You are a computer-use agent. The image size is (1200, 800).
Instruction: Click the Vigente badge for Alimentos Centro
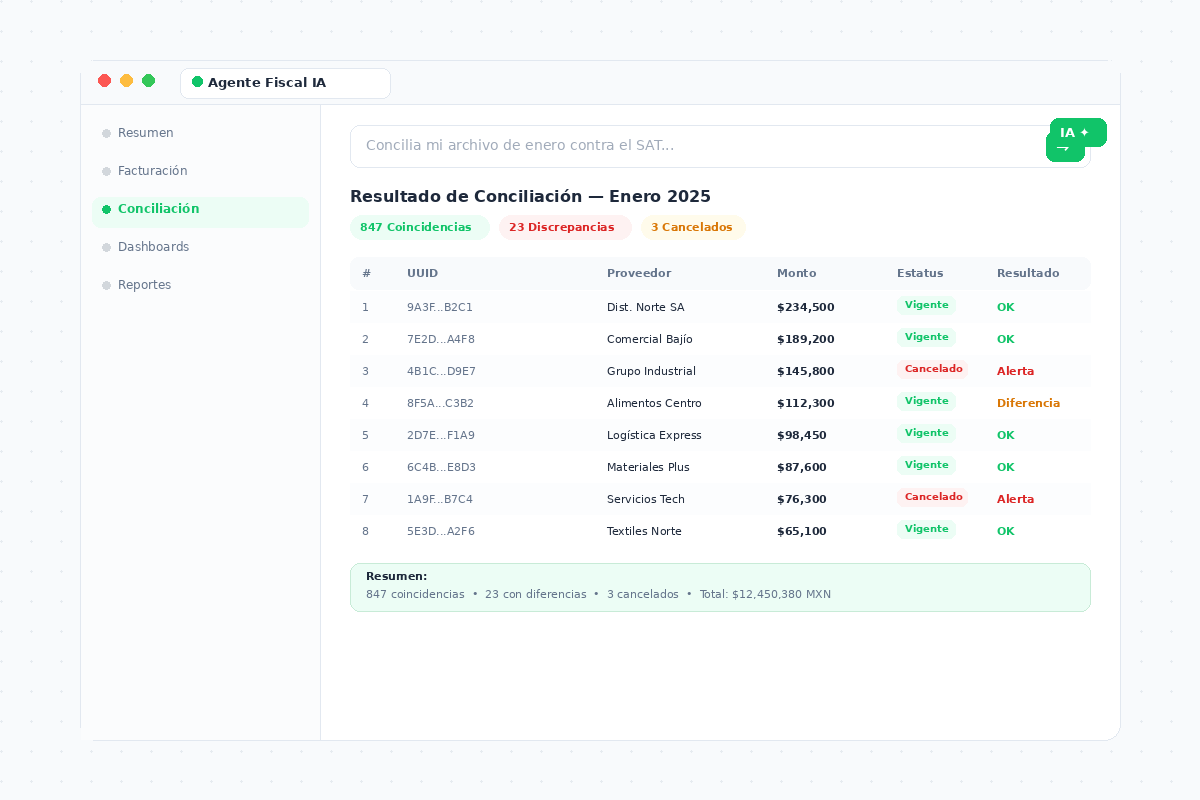[x=926, y=401]
